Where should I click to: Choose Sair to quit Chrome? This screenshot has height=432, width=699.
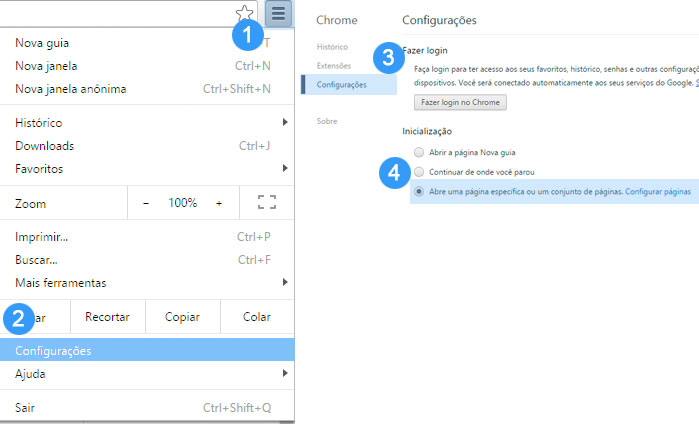click(147, 407)
